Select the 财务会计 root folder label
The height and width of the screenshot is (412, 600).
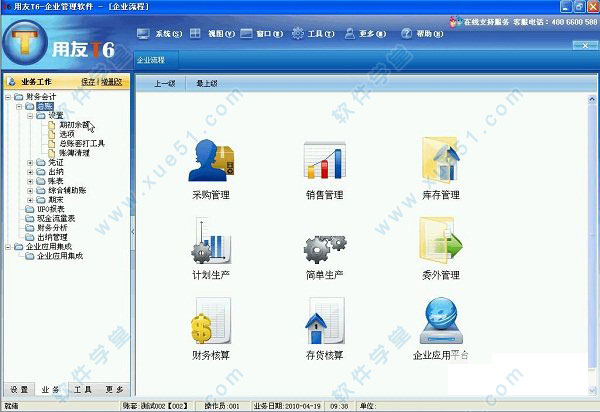41,97
